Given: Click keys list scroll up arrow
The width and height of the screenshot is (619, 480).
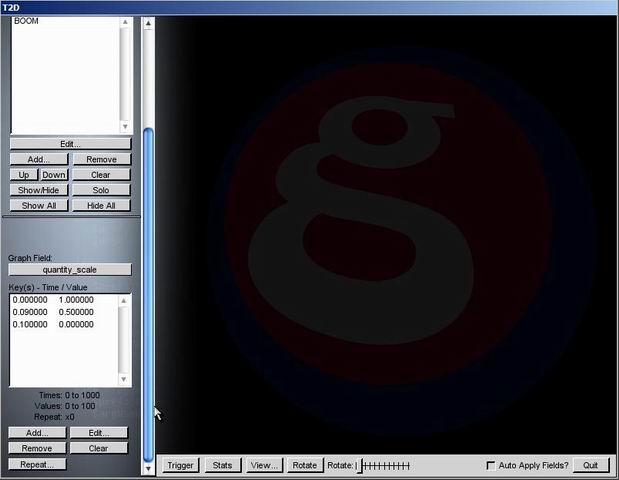Looking at the screenshot, I should point(124,301).
